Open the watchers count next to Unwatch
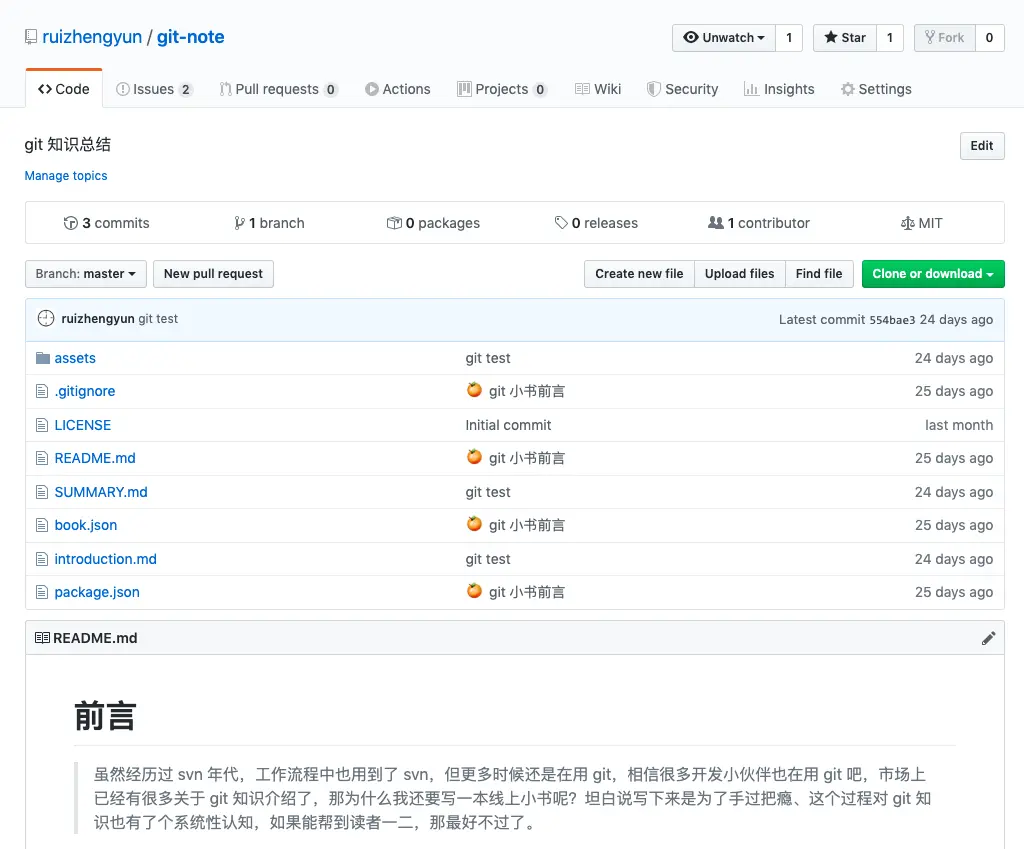 pyautogui.click(x=789, y=38)
